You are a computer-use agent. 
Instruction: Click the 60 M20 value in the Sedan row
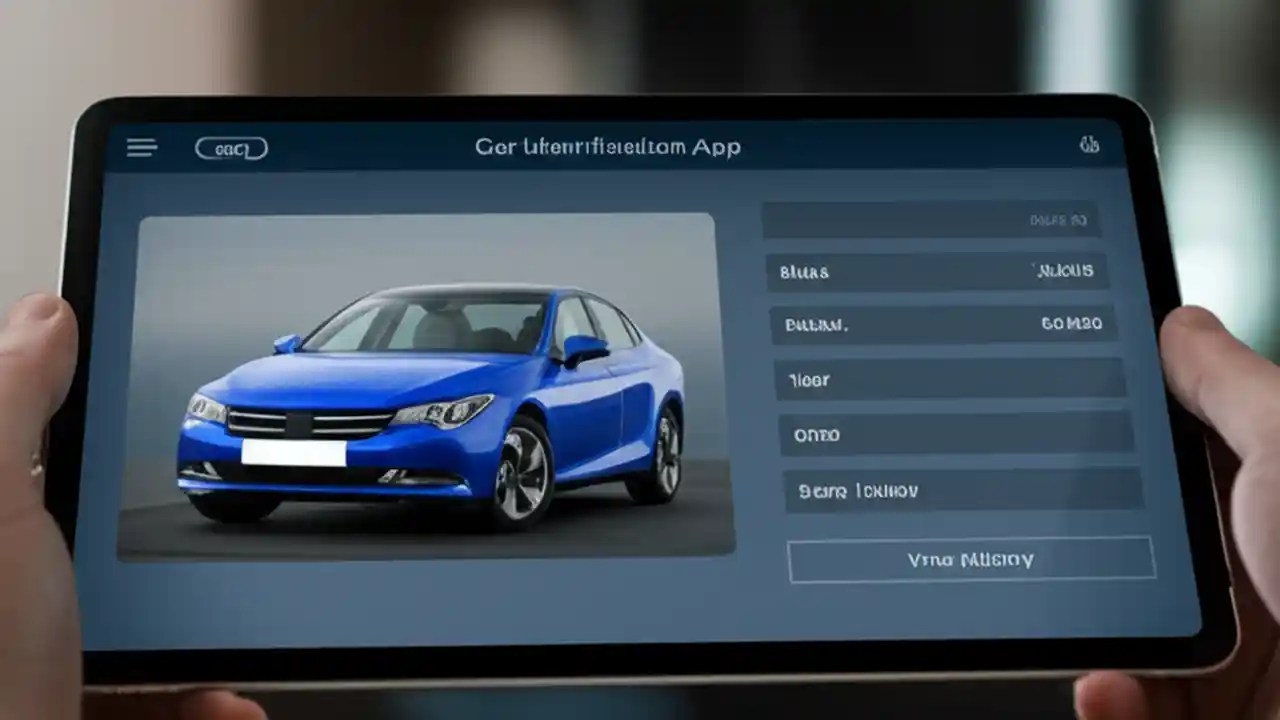pyautogui.click(x=1071, y=322)
